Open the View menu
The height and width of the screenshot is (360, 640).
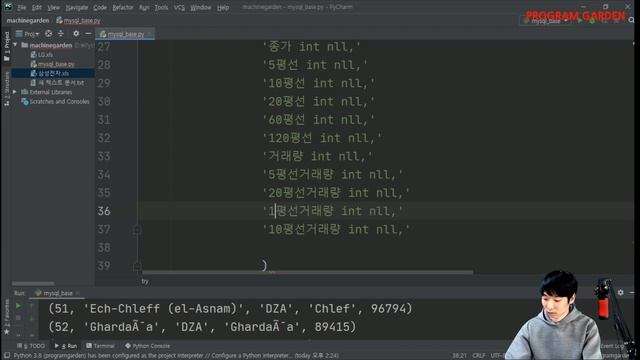pos(53,7)
